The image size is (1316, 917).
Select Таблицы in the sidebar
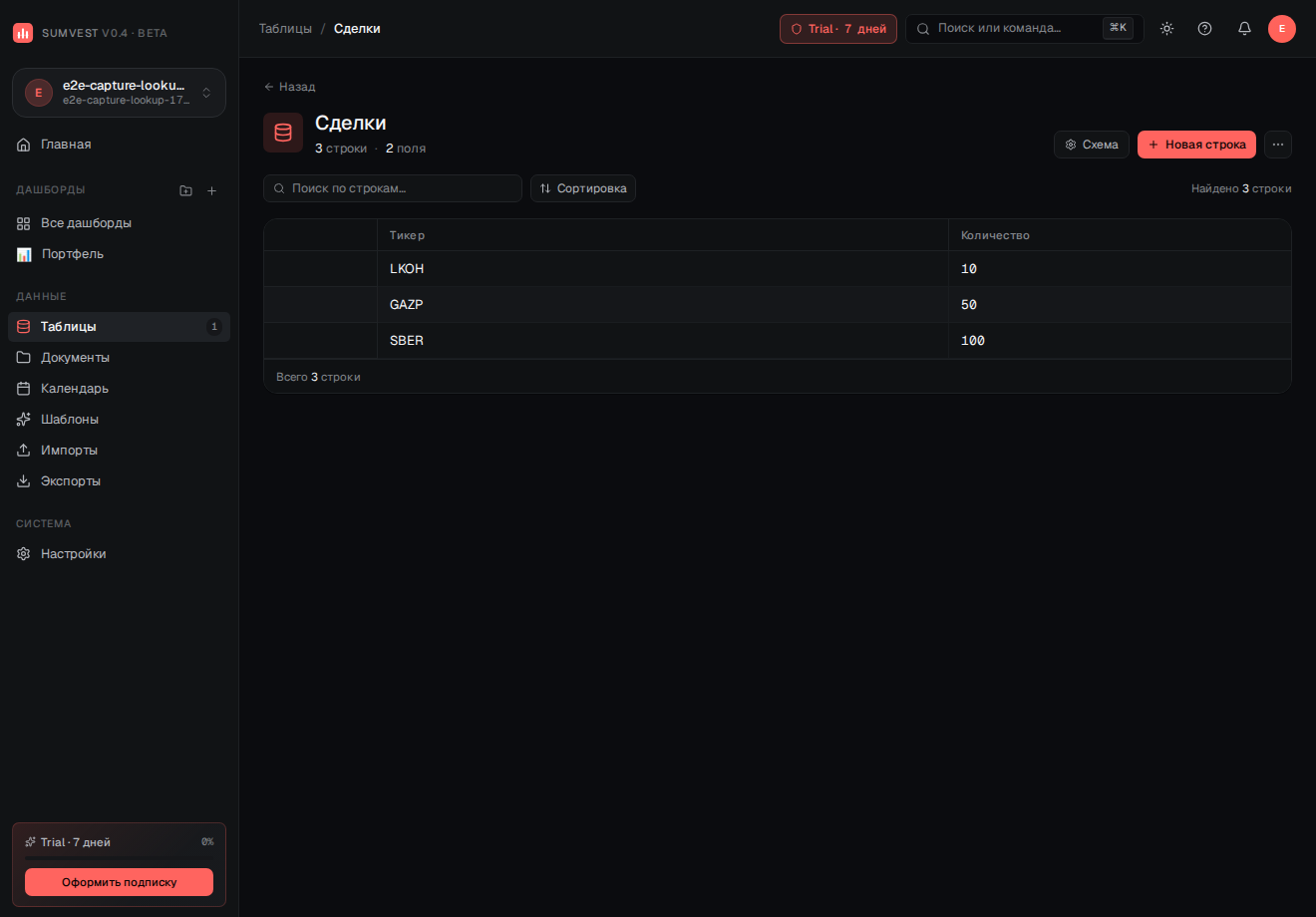(119, 327)
